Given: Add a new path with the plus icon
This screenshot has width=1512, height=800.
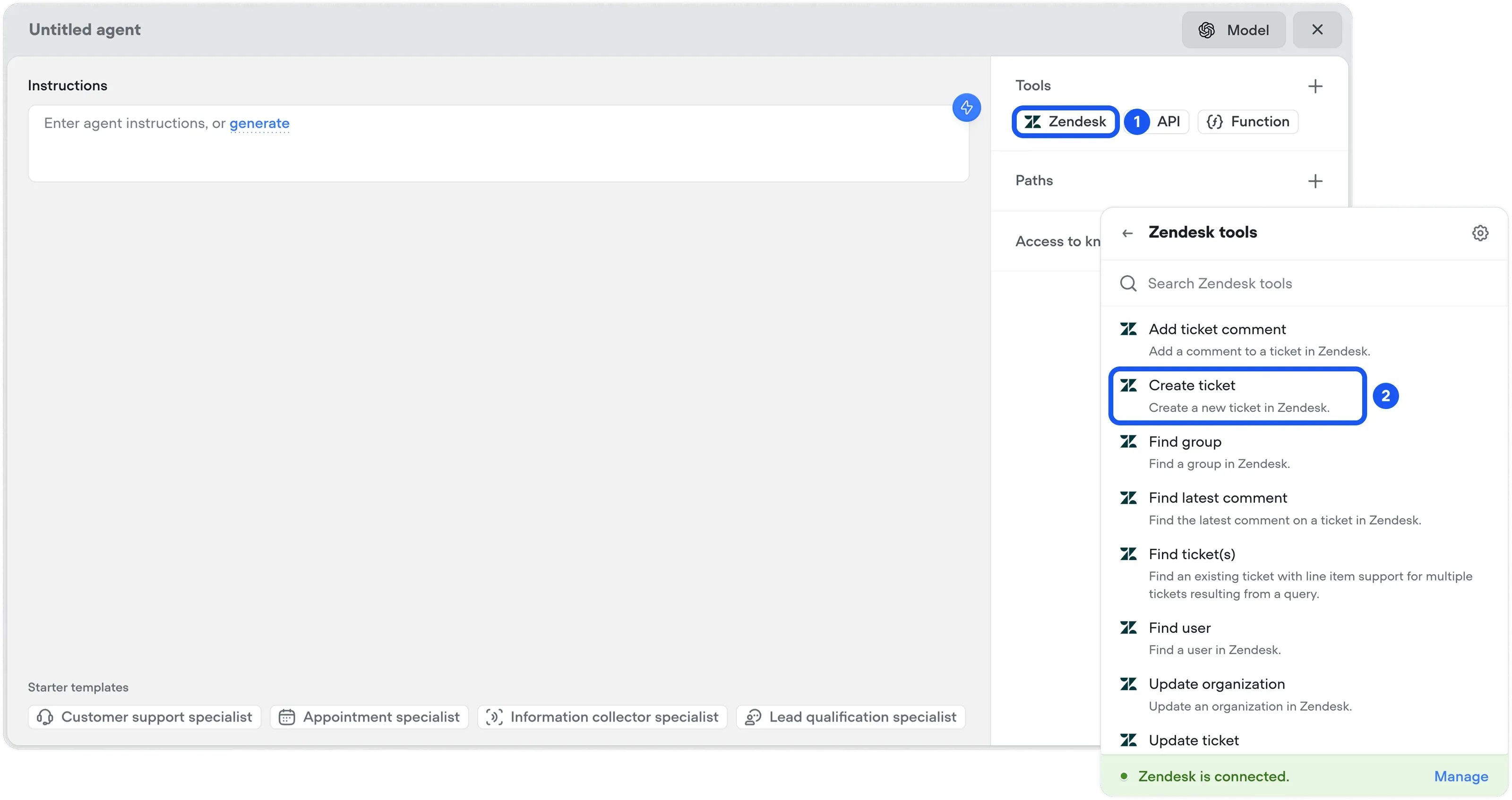Looking at the screenshot, I should pyautogui.click(x=1315, y=181).
